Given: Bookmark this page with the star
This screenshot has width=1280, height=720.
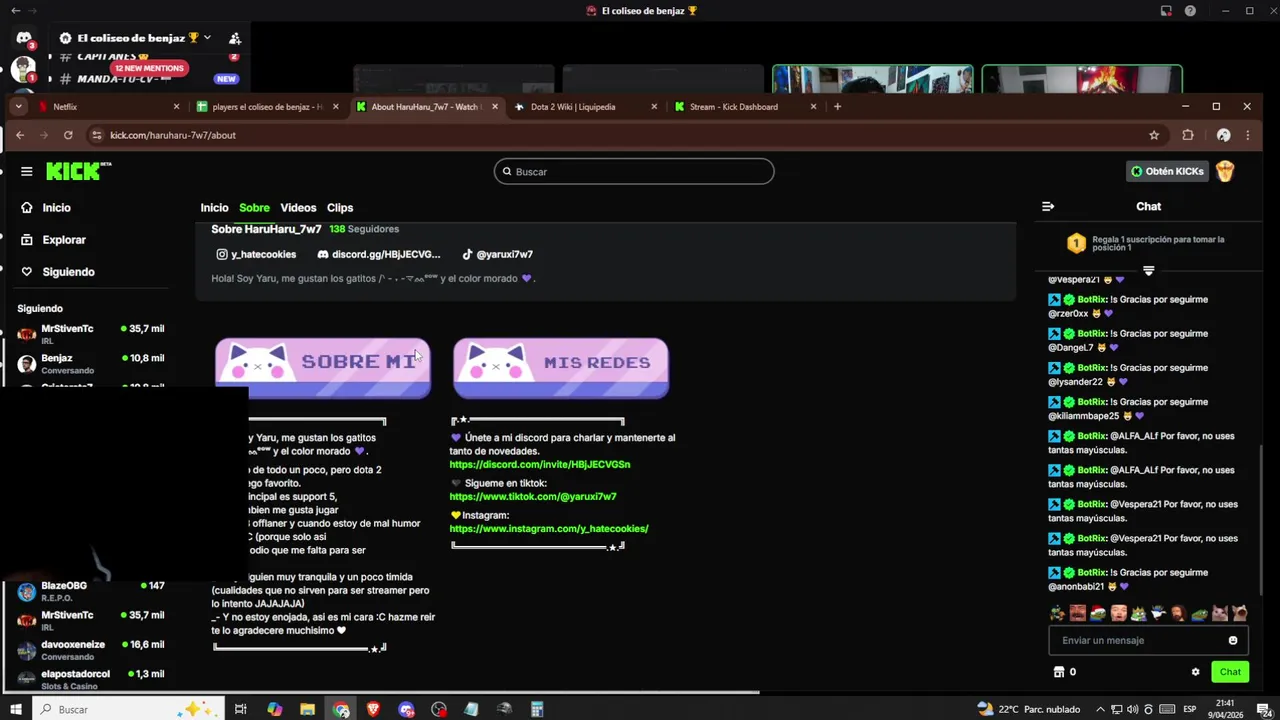Looking at the screenshot, I should tap(1154, 135).
